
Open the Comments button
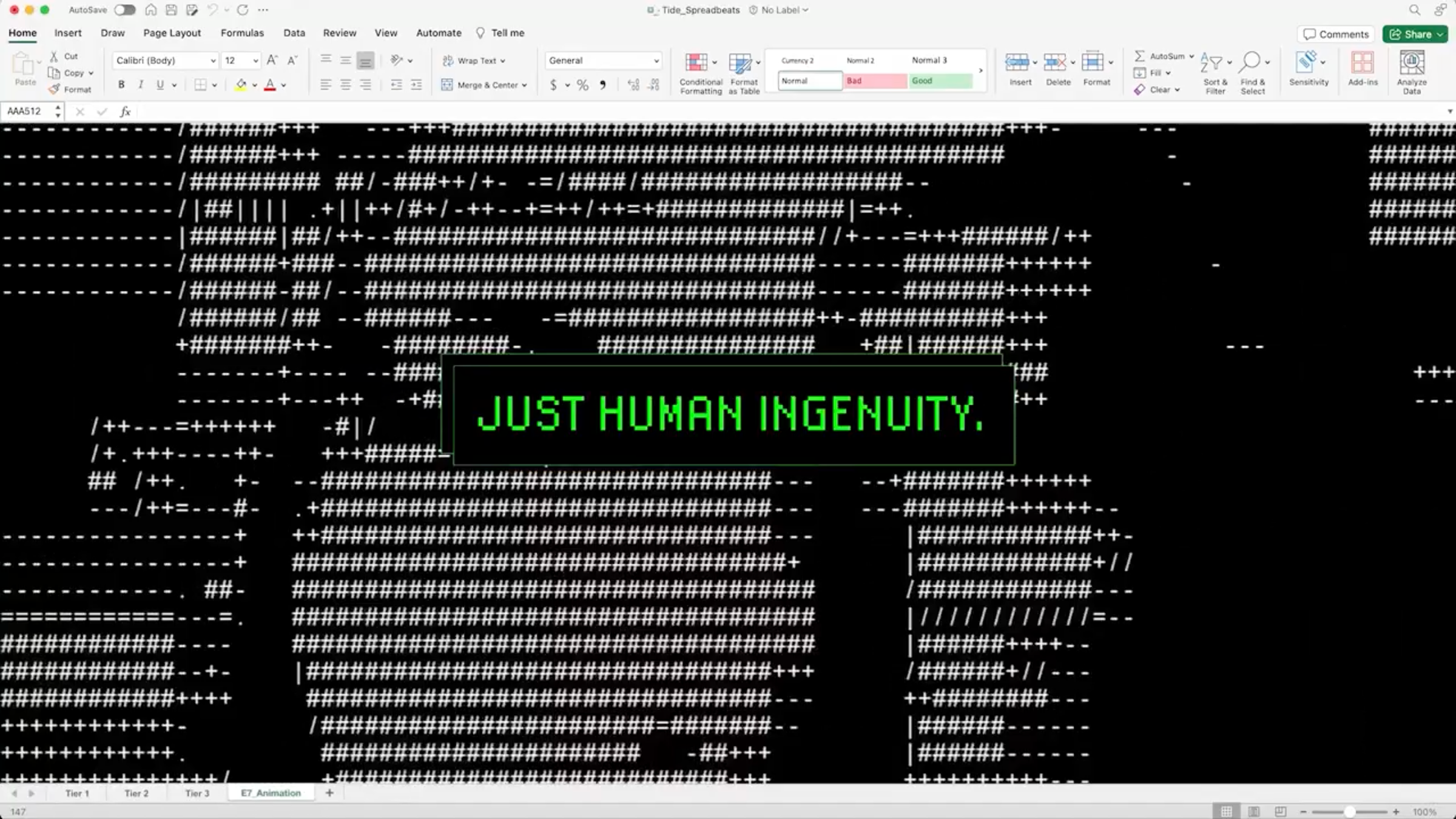click(x=1336, y=34)
